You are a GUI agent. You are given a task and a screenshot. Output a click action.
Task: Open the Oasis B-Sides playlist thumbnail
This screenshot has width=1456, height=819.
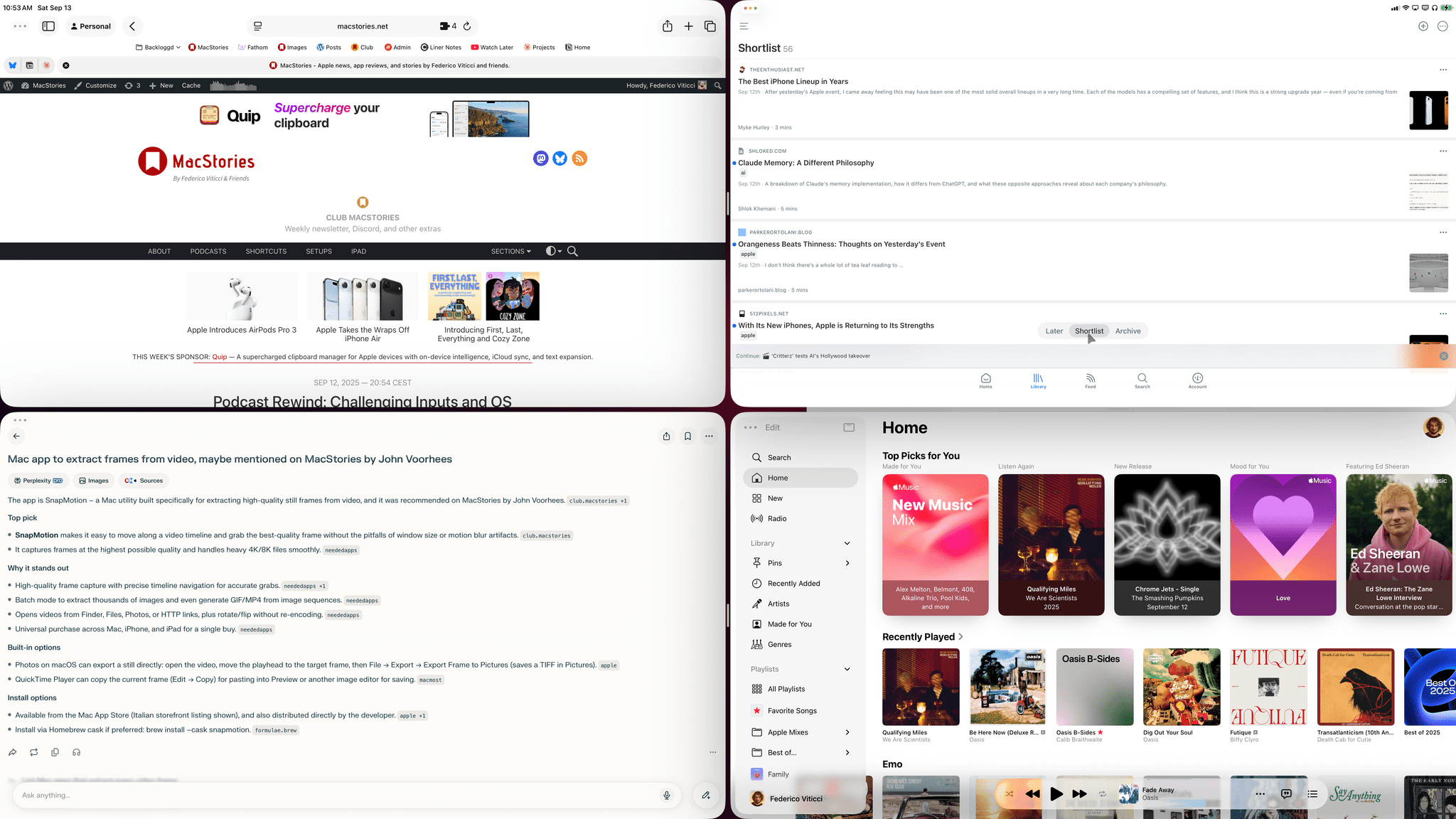(1095, 687)
